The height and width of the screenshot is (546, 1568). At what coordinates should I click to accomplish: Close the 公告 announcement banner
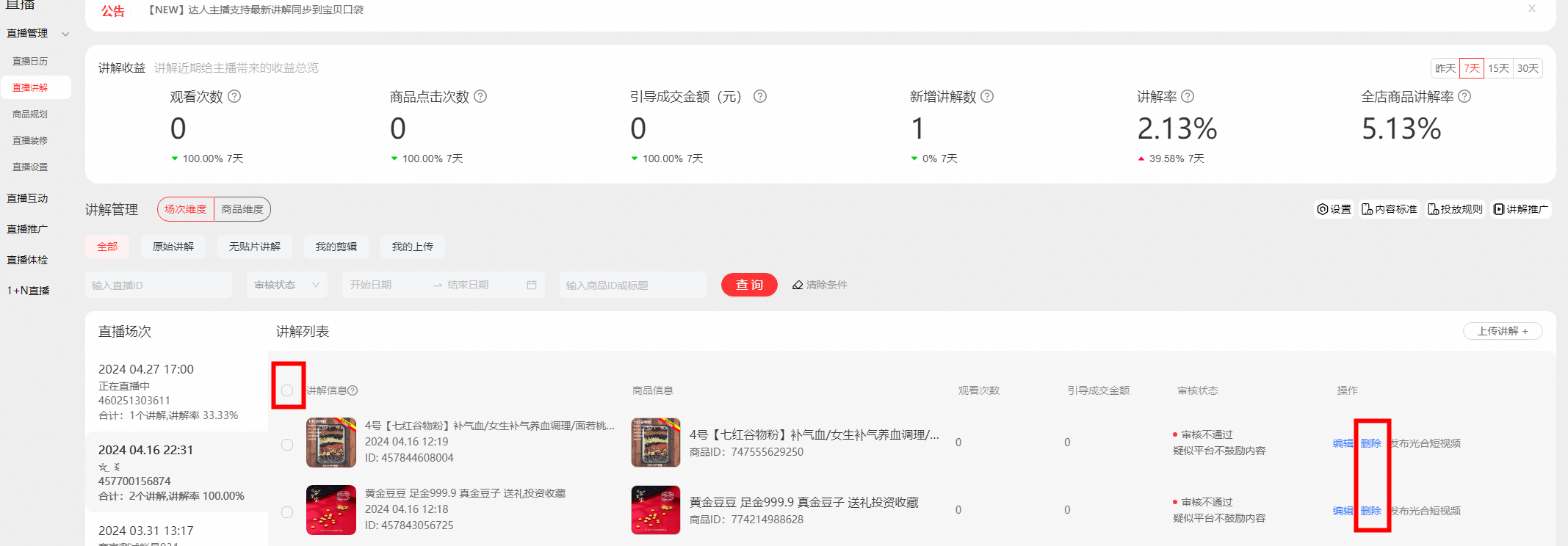[x=1532, y=9]
